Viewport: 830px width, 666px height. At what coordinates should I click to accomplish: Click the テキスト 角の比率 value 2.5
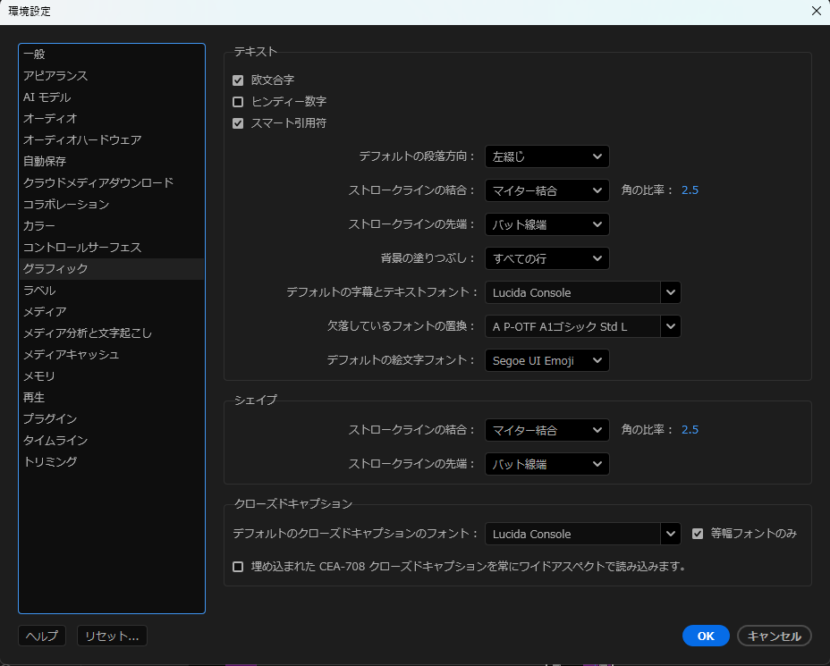point(690,190)
